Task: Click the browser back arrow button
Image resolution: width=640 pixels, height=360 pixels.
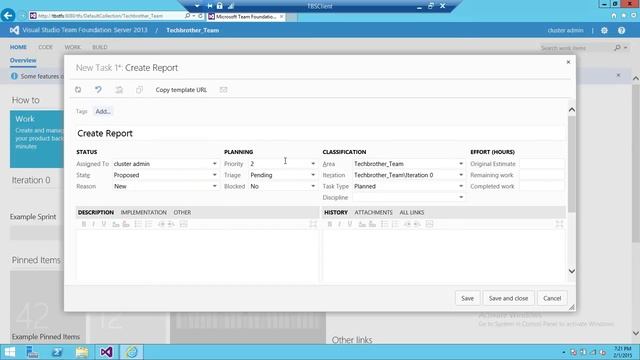Action: coord(8,16)
